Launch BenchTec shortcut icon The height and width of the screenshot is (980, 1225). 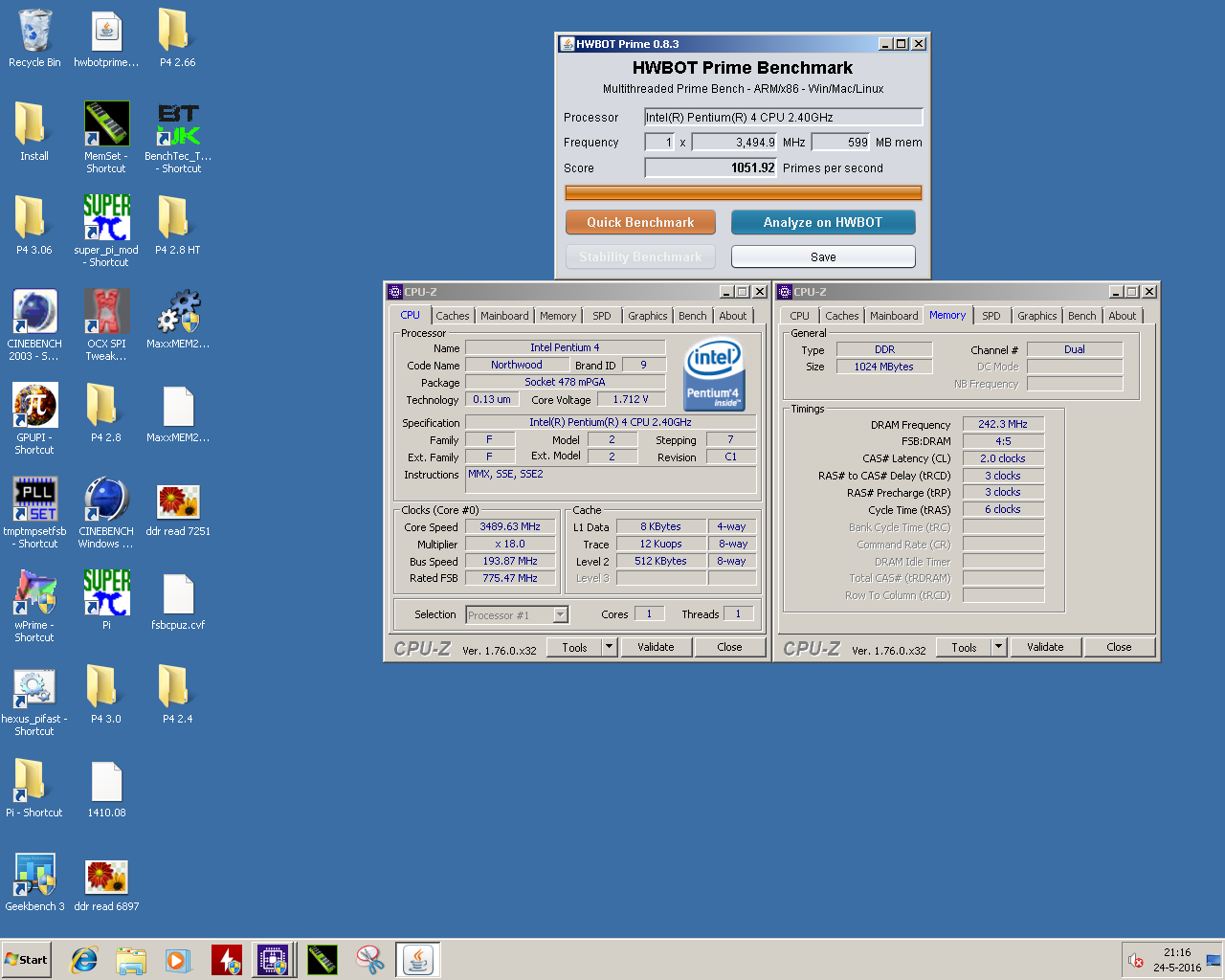(178, 138)
